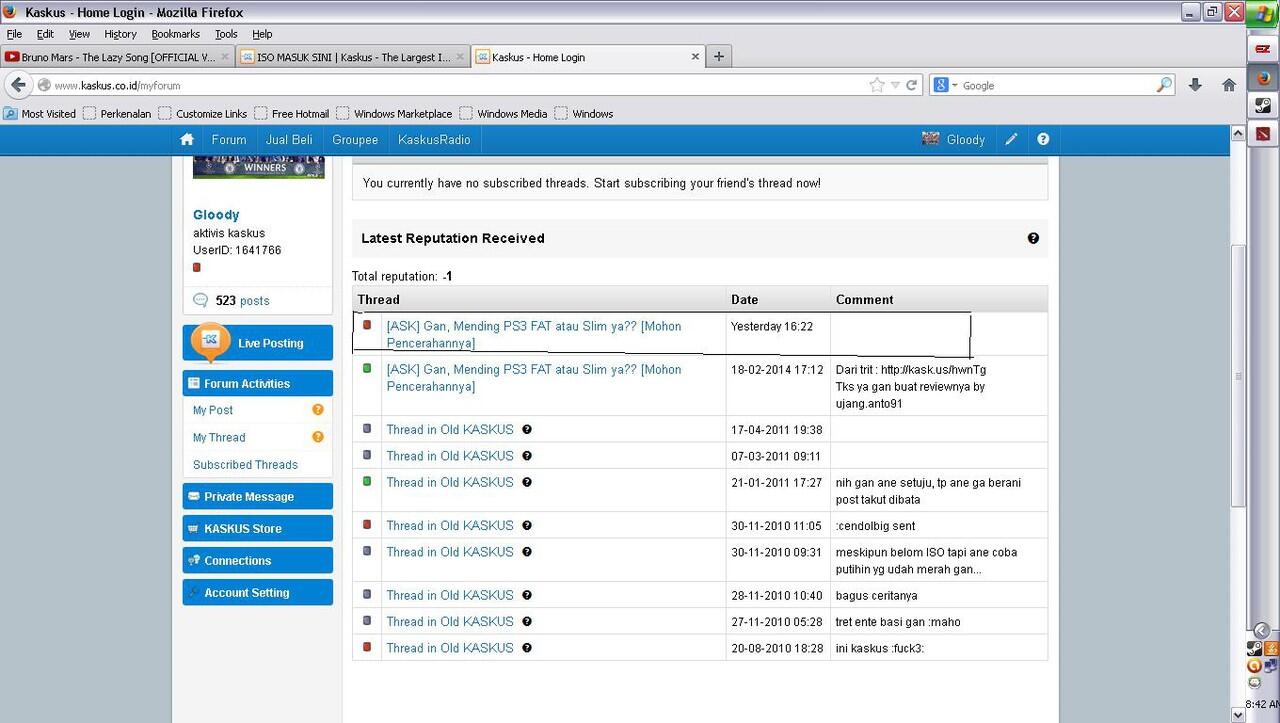The width and height of the screenshot is (1280, 723).
Task: Switch to the ISO MASUK SINI Kaskus tab
Action: pos(352,57)
